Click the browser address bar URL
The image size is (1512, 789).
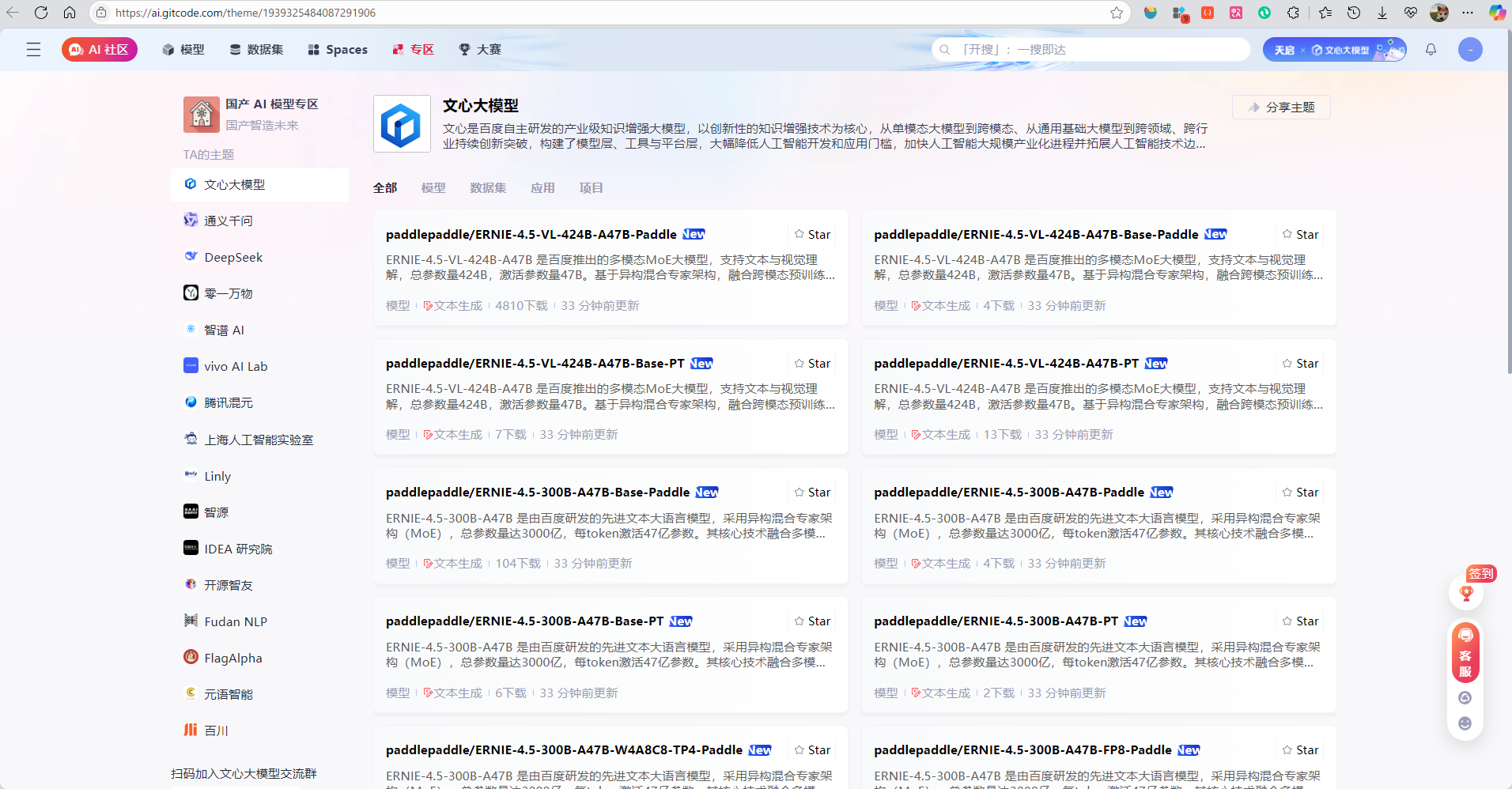tap(245, 13)
